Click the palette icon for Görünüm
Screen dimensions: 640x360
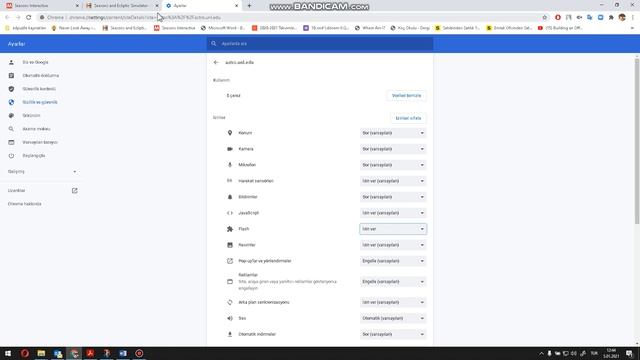[11, 116]
